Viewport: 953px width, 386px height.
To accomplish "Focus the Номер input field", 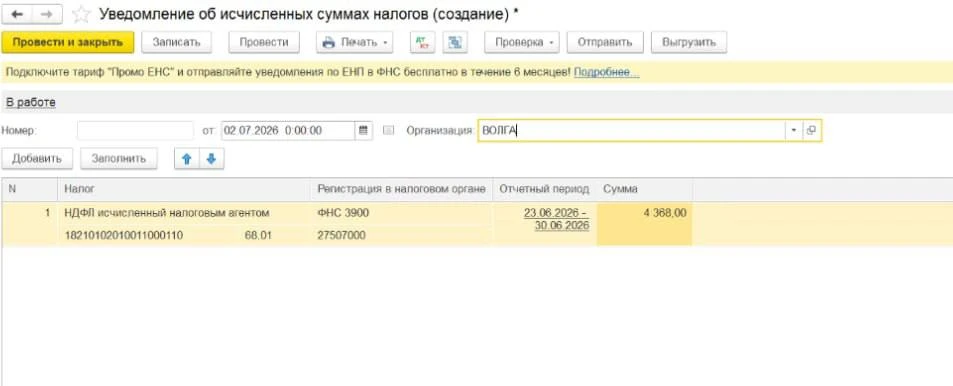I will [x=135, y=130].
